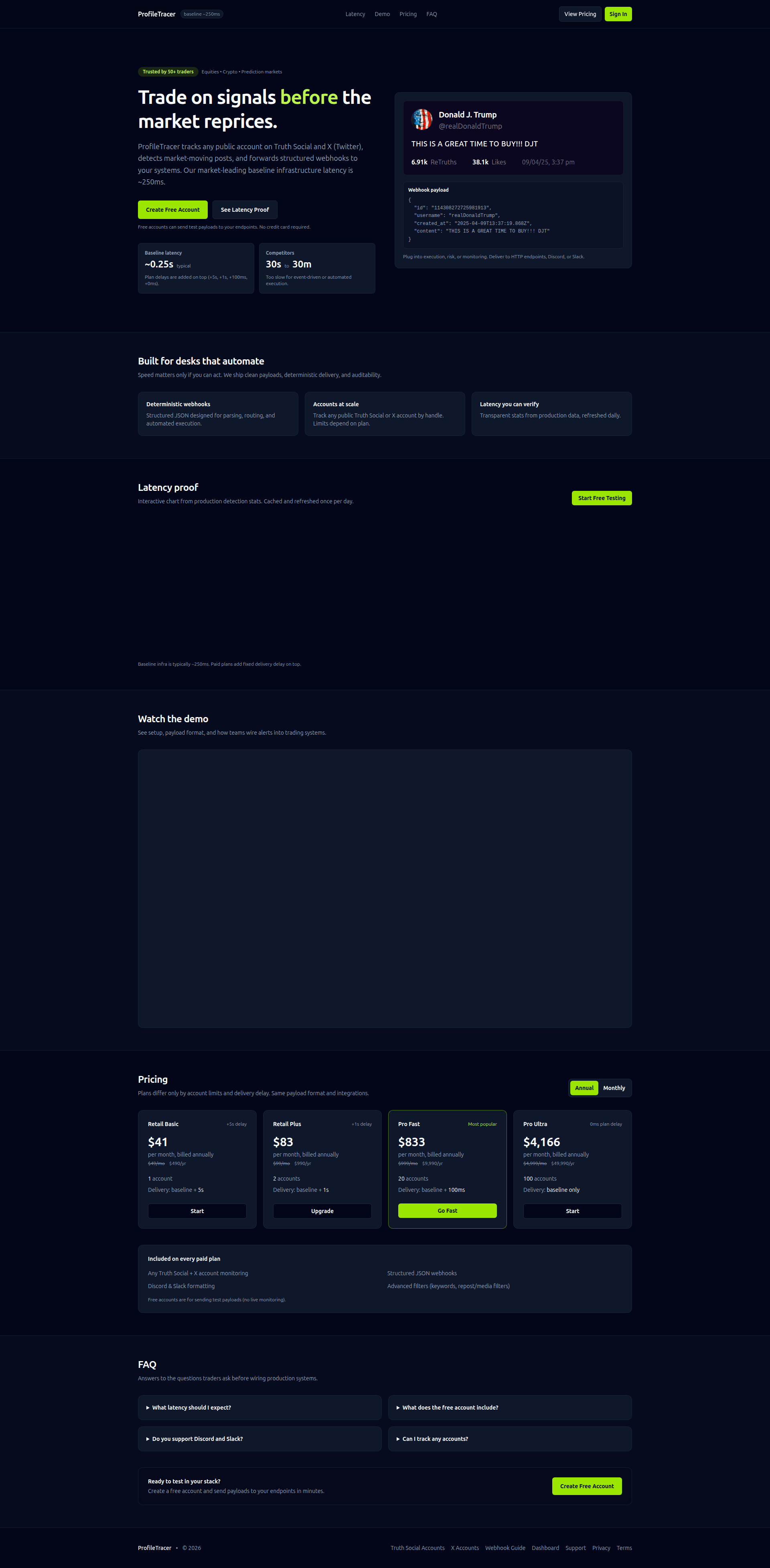Click 'Deterministic webhooks' feature card
Image resolution: width=770 pixels, height=1568 pixels.
[x=218, y=414]
